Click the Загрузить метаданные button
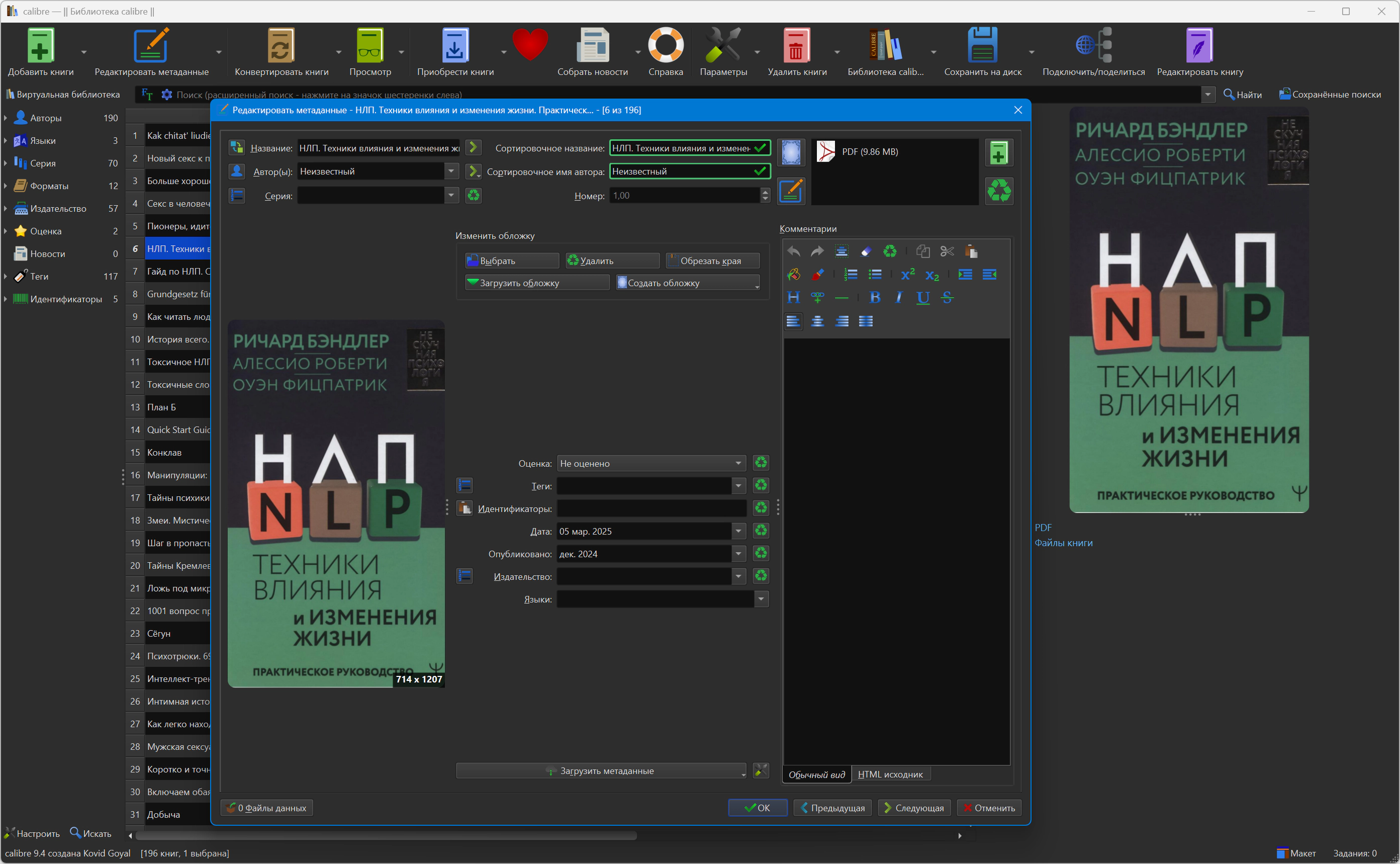This screenshot has width=1400, height=864. pos(600,771)
